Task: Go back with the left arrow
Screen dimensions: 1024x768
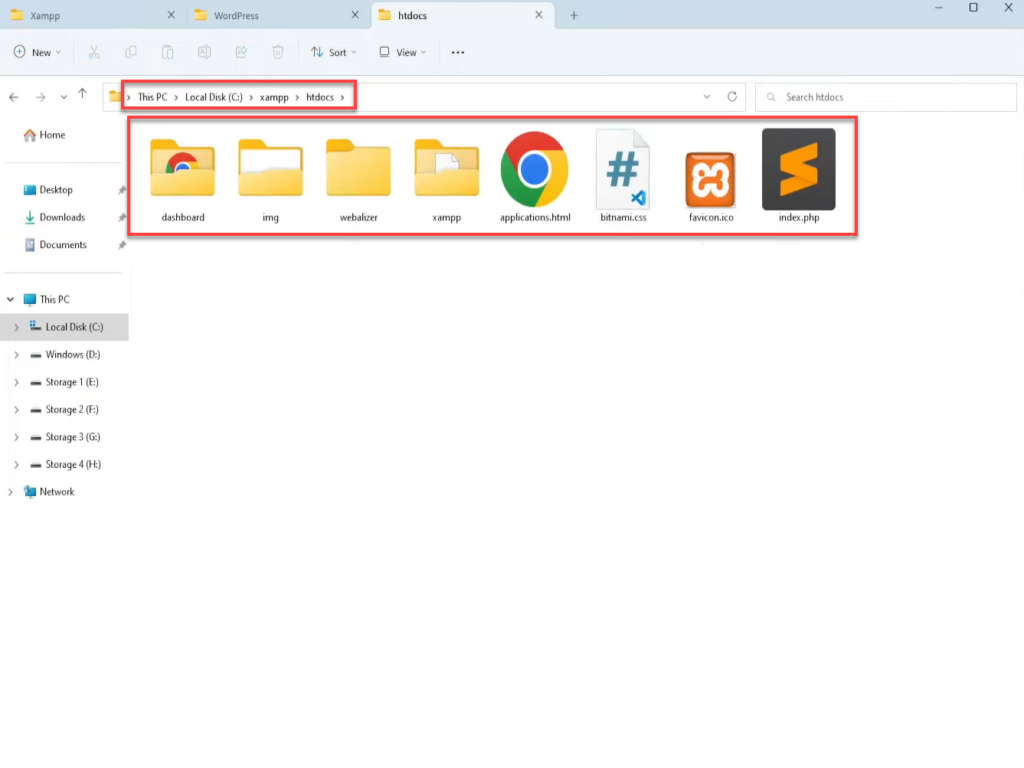Action: pos(14,97)
